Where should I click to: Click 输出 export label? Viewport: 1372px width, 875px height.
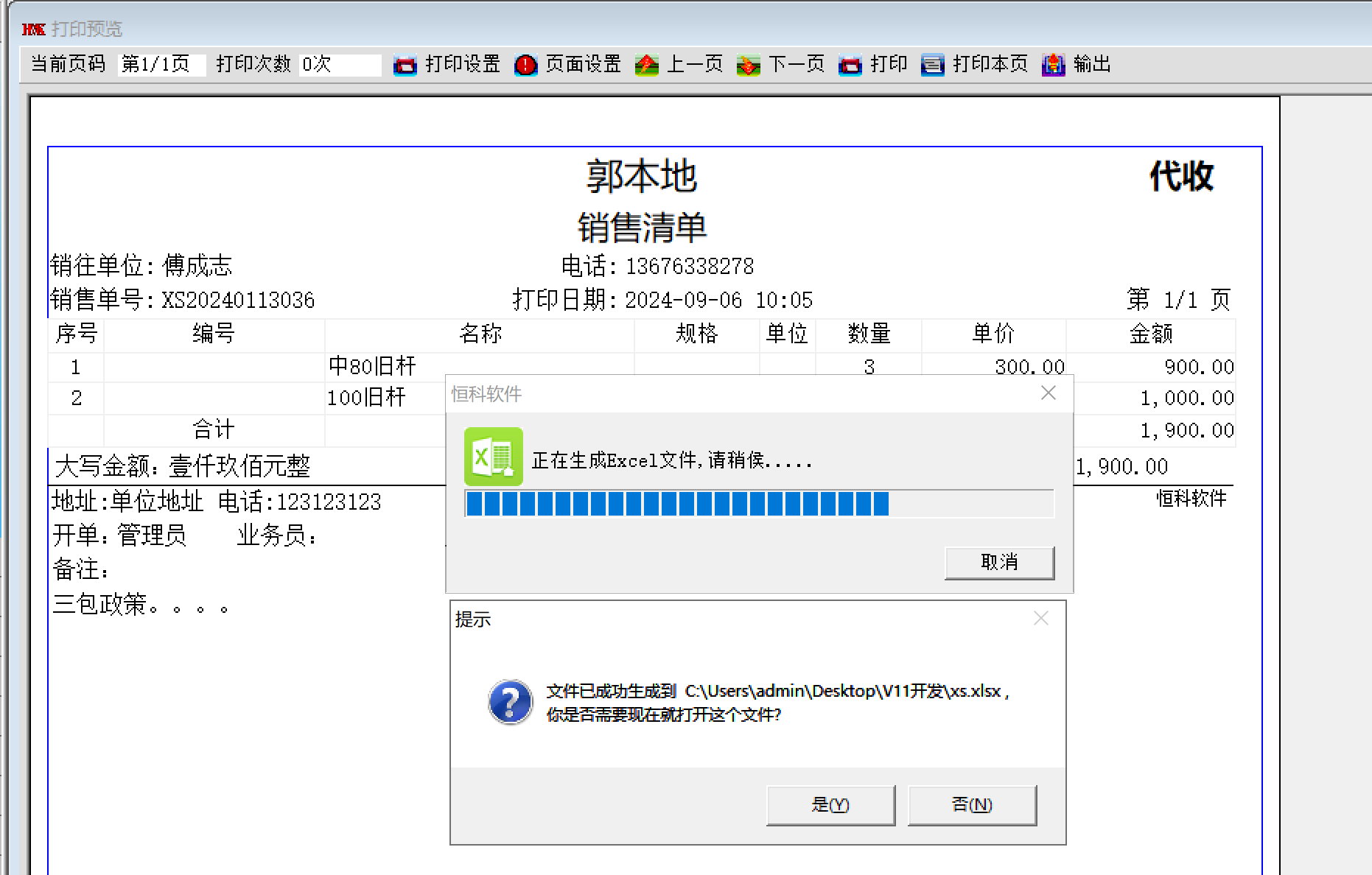click(1092, 64)
